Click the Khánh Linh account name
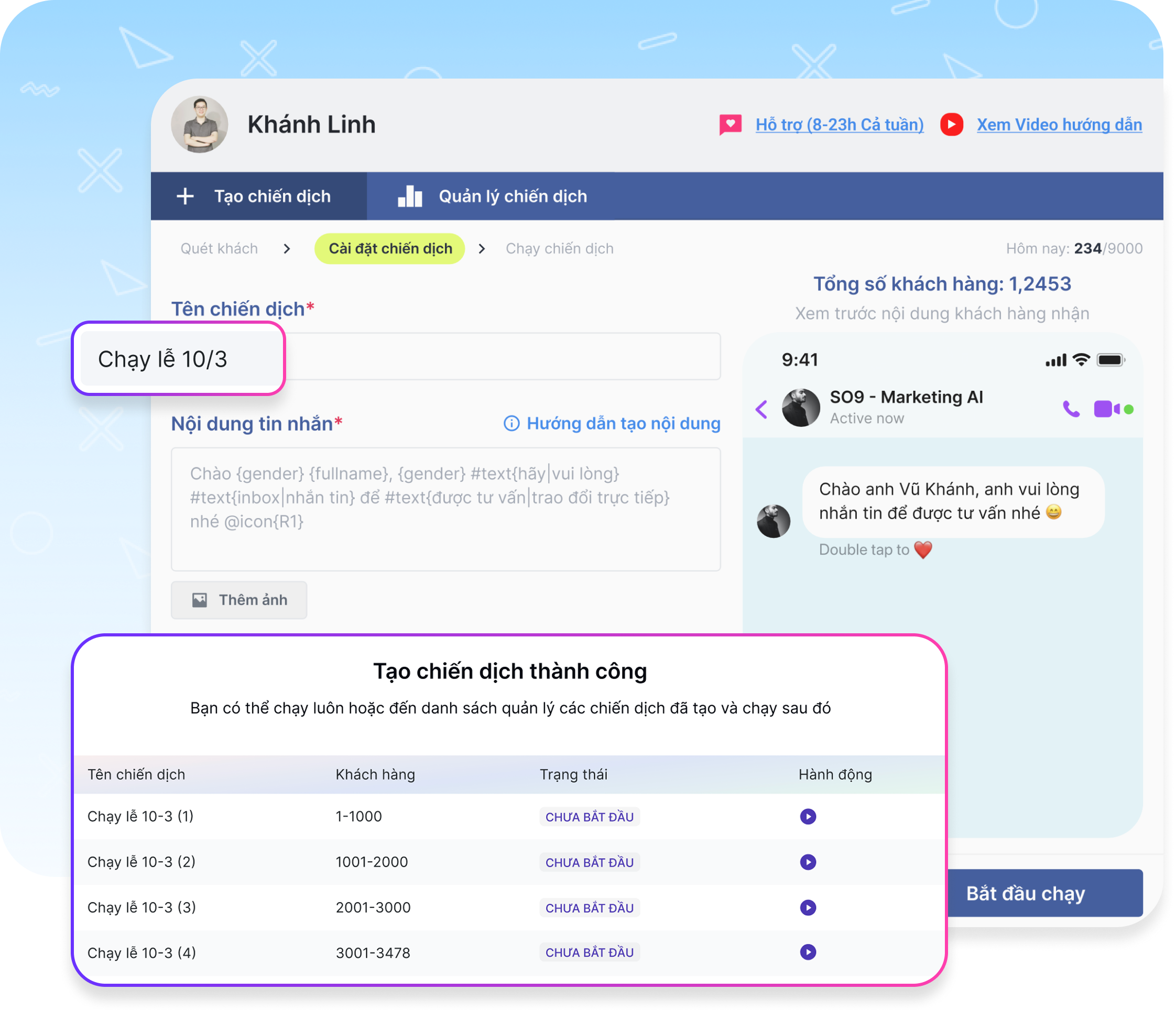Screen dimensions: 1176x1012 click(312, 124)
